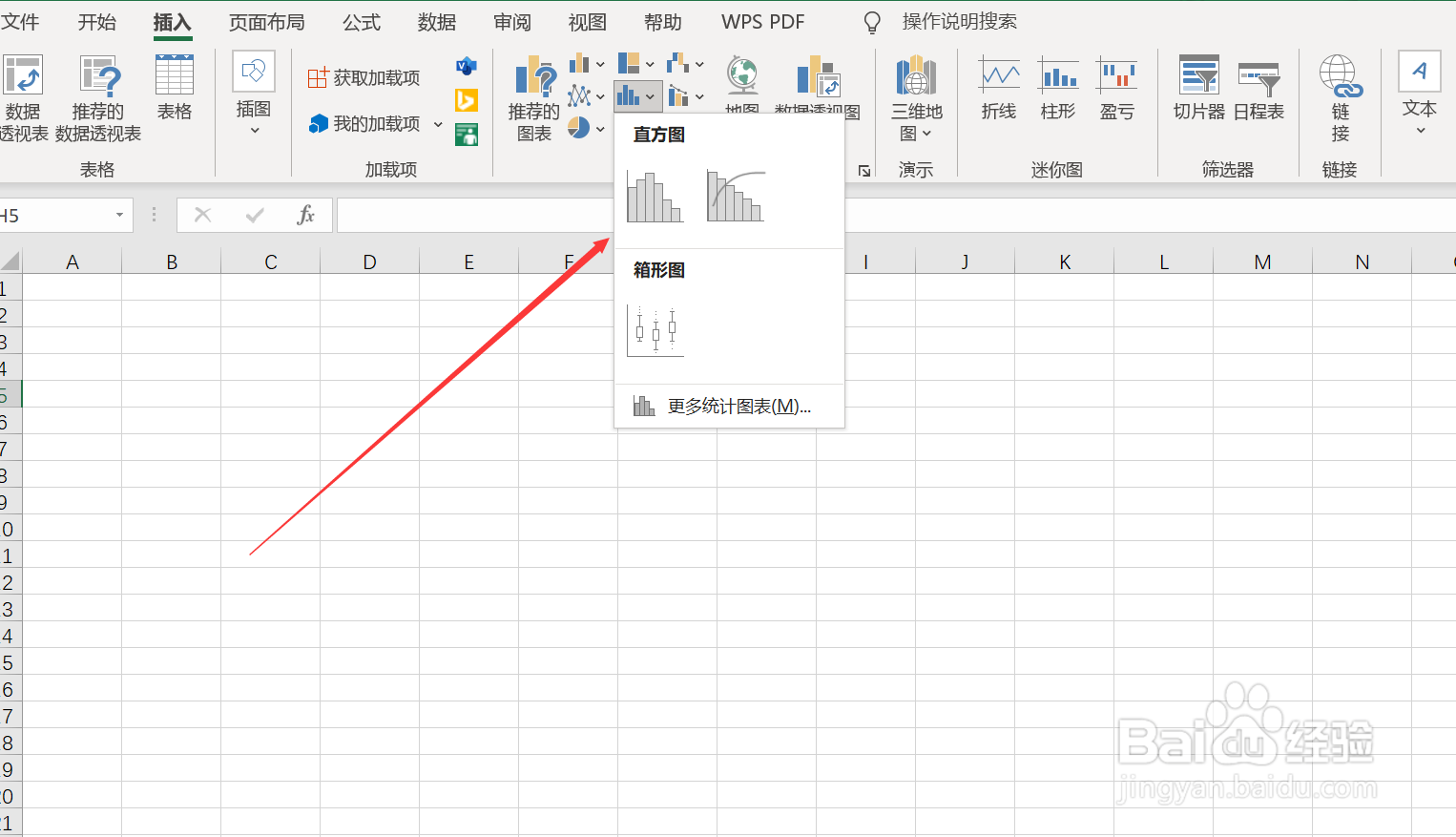1456x837 pixels.
Task: Open 我的加载项 (My Add-ins)
Action: (x=364, y=124)
